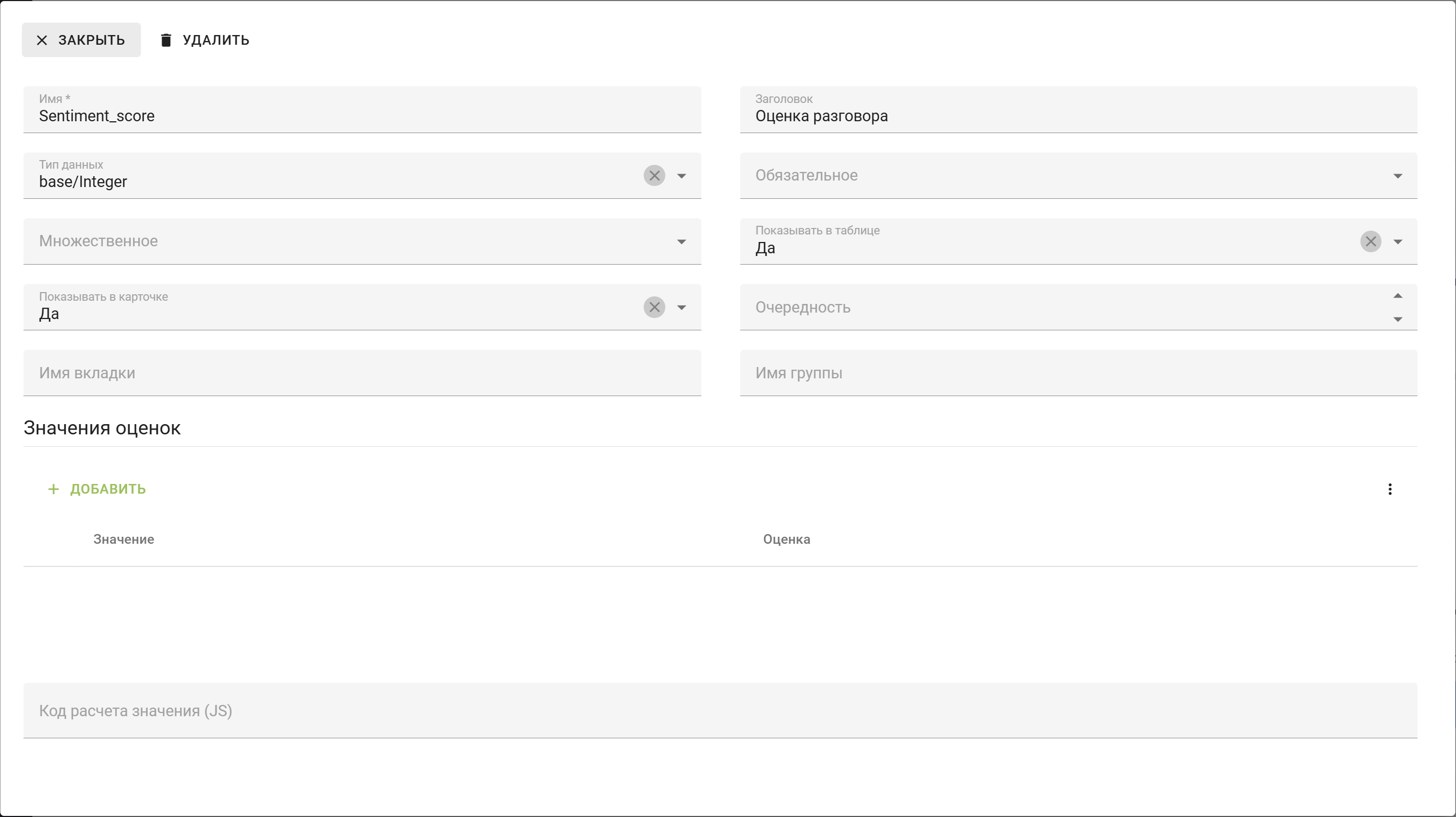Screen dimensions: 1456x817
Task: Expand the Тип данных dropdown arrow
Action: pos(682,176)
